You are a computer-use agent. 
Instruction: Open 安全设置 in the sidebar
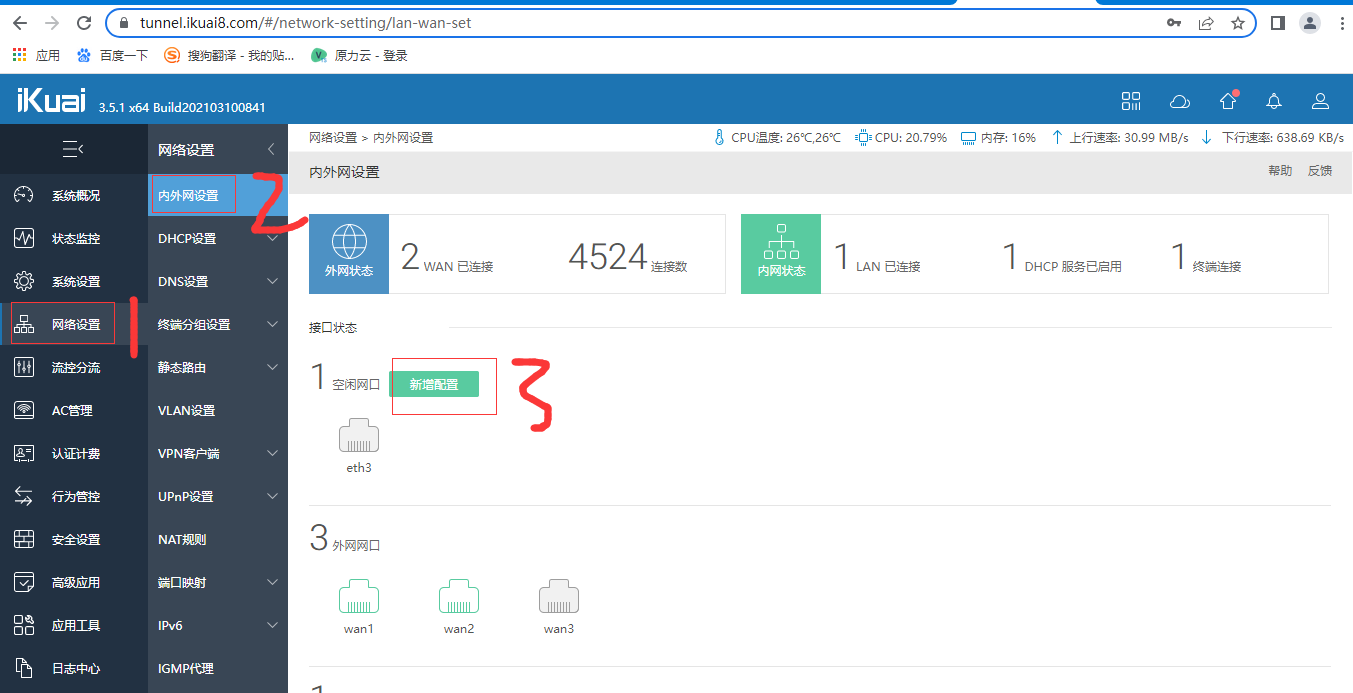74,539
